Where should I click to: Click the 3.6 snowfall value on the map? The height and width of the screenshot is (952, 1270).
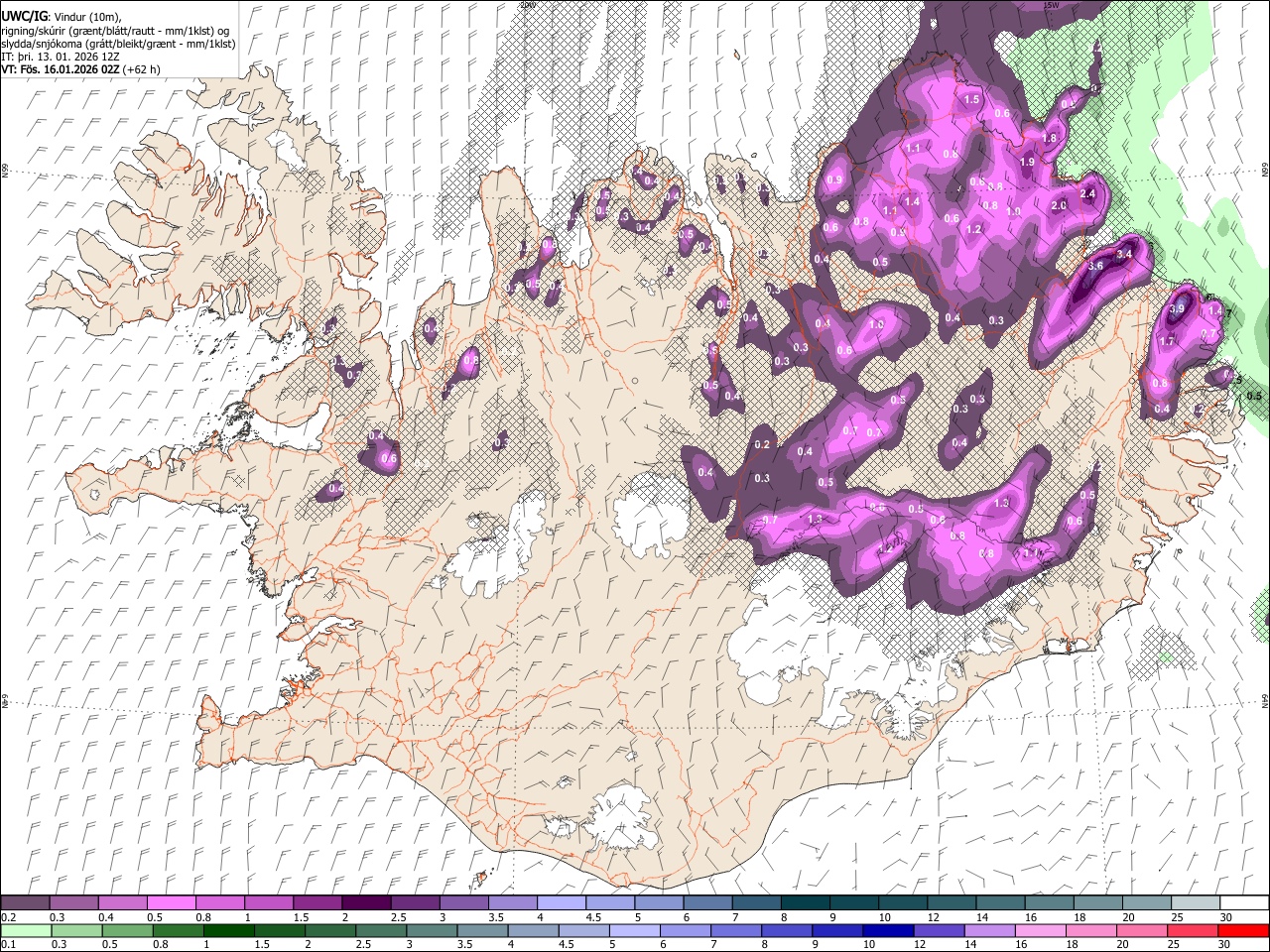1095,266
